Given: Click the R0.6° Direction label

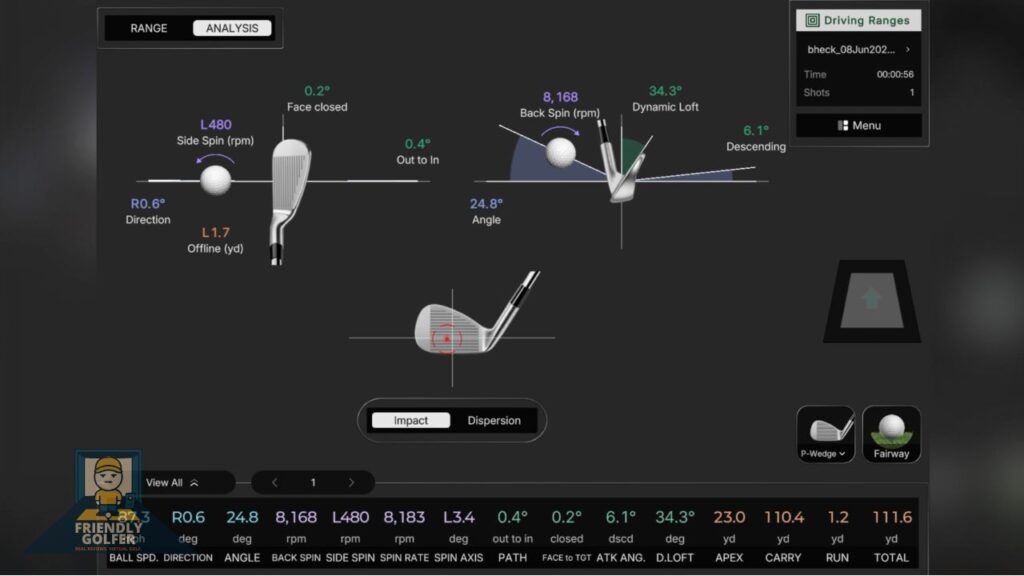Looking at the screenshot, I should click(x=148, y=212).
